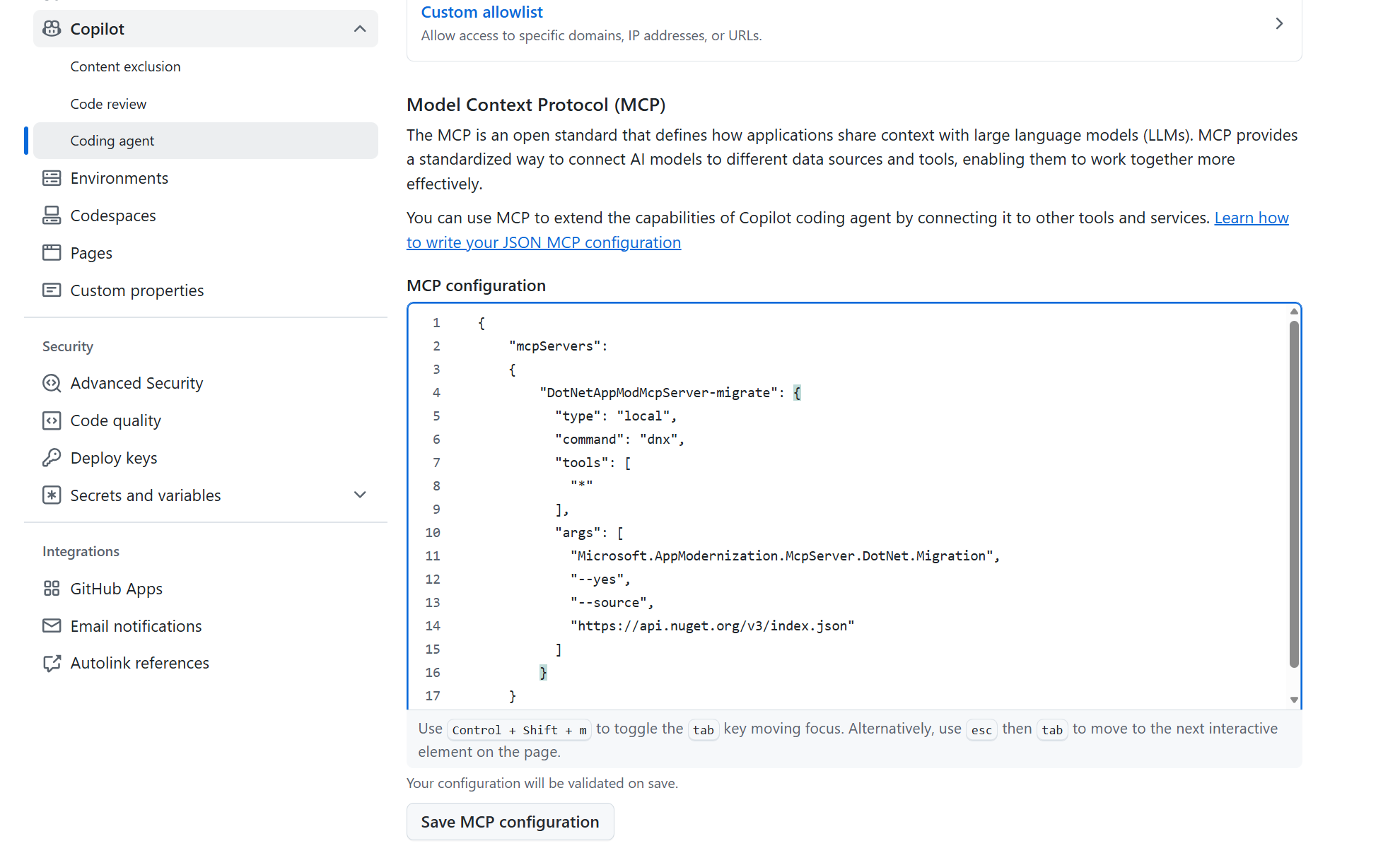Collapse the Copilot section chevron
The image size is (1400, 853).
(360, 29)
